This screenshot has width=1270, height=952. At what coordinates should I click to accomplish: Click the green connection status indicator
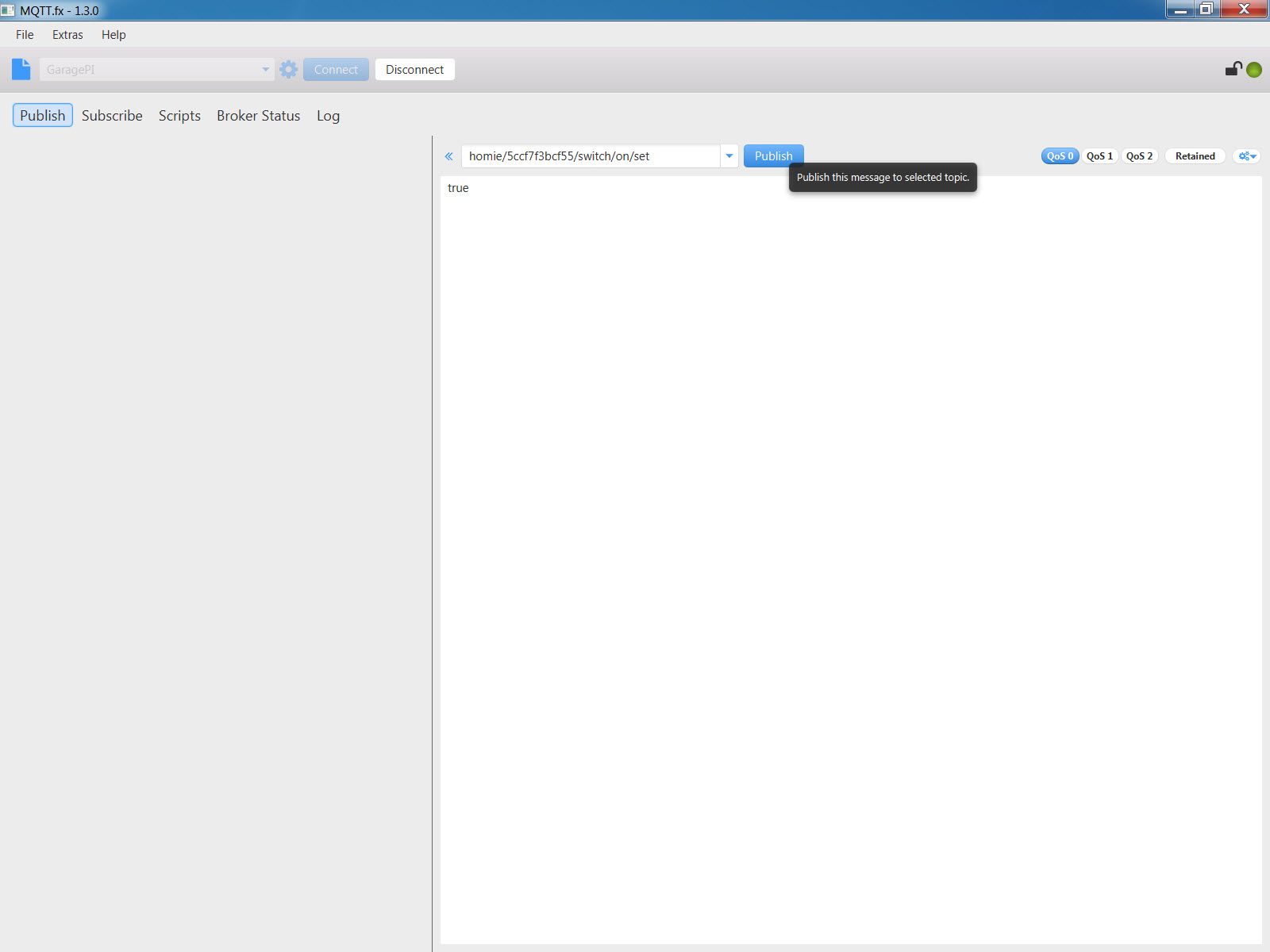1253,69
